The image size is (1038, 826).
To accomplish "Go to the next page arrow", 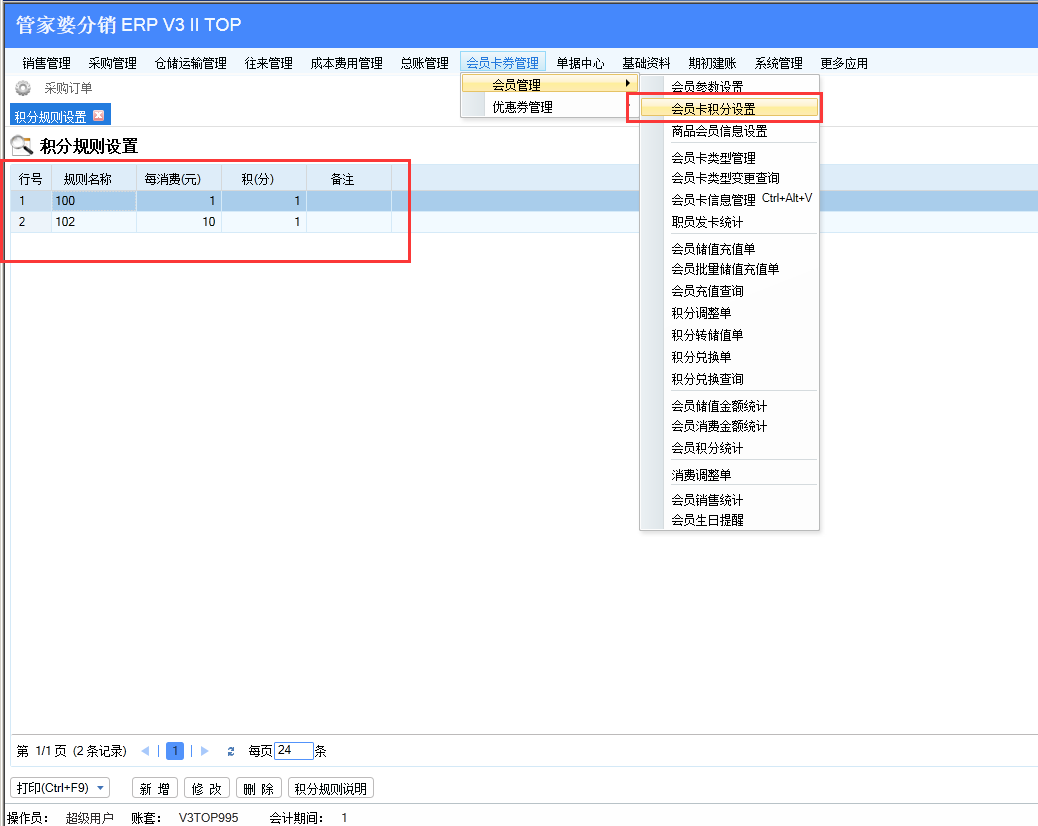I will (205, 751).
